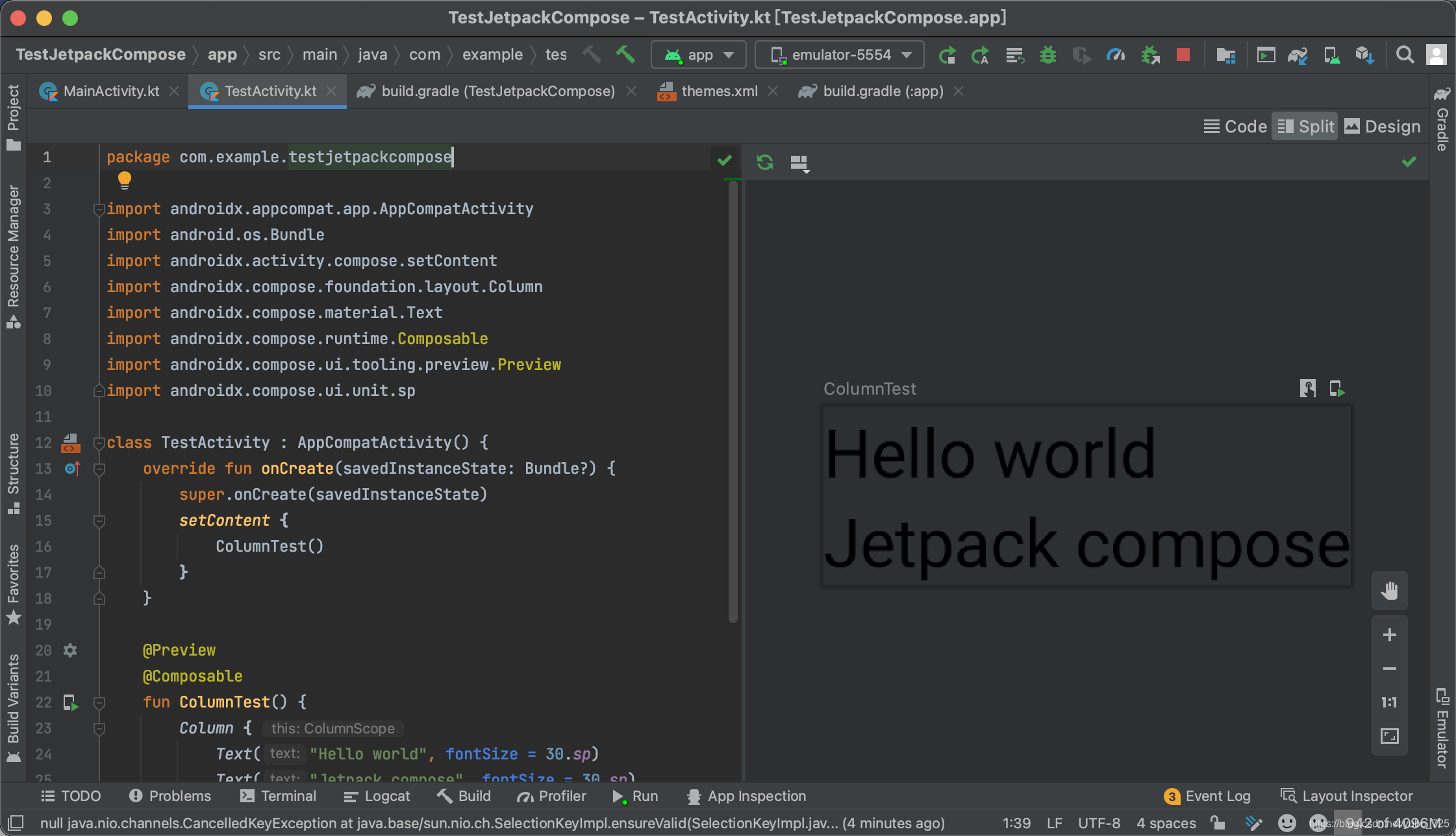This screenshot has height=836, width=1456.
Task: Click the ColumnTest preview thumbnail
Action: (x=1087, y=497)
